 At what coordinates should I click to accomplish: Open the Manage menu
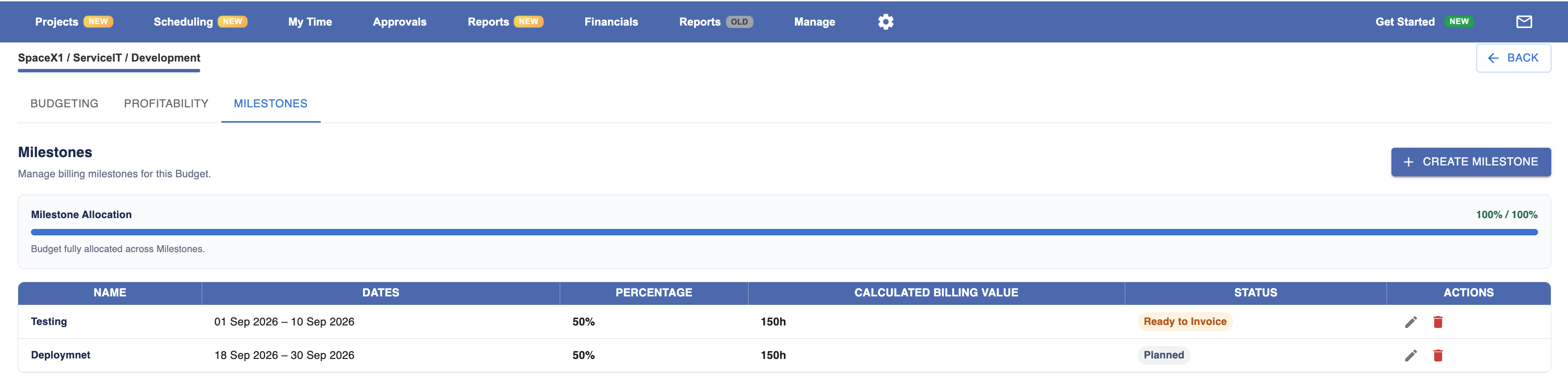(x=814, y=22)
